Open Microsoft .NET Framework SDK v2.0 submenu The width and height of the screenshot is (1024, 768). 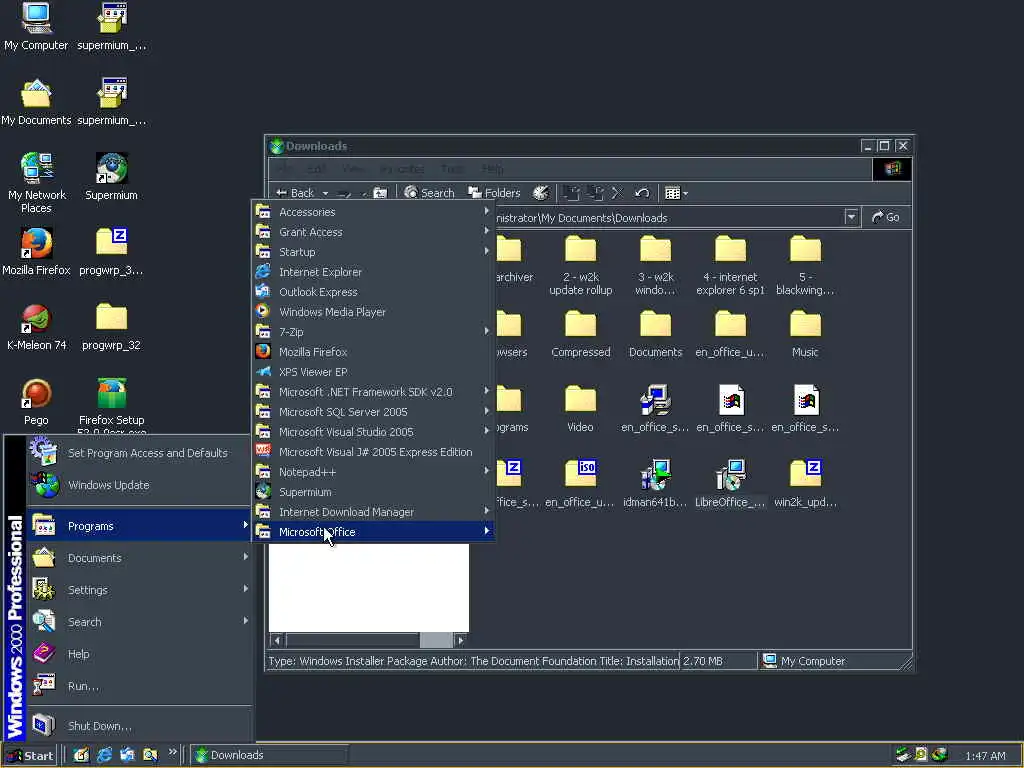(373, 392)
